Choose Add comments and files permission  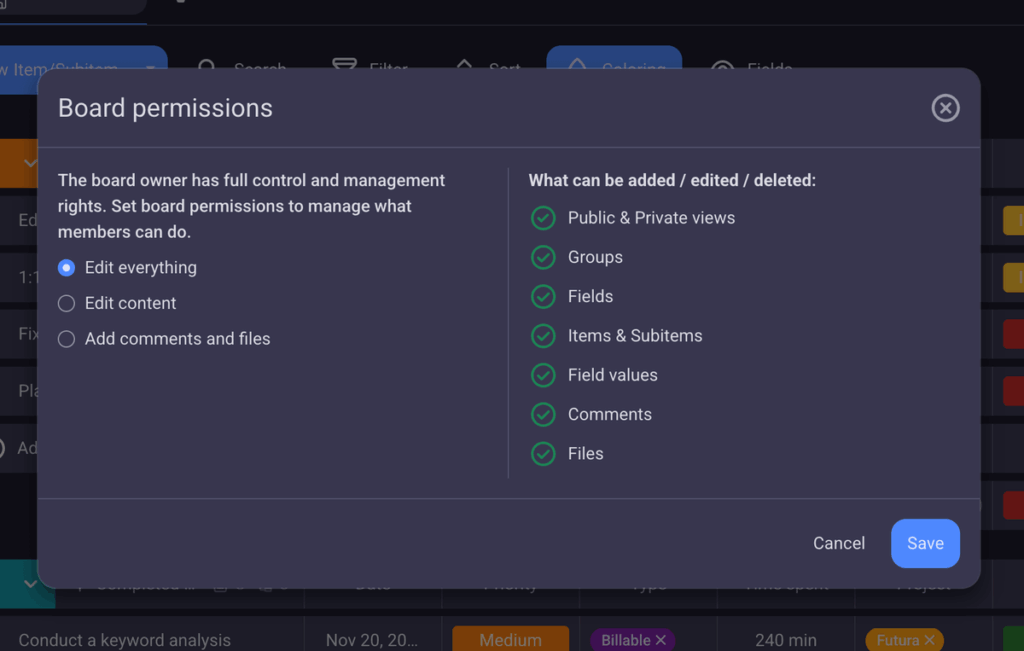(66, 339)
